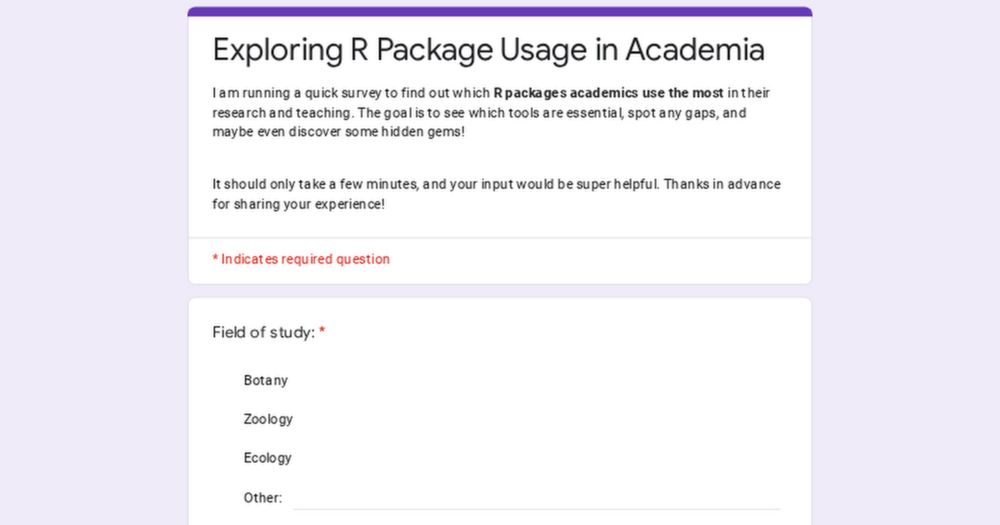Pick the Ecology option
1000x525 pixels.
(267, 458)
